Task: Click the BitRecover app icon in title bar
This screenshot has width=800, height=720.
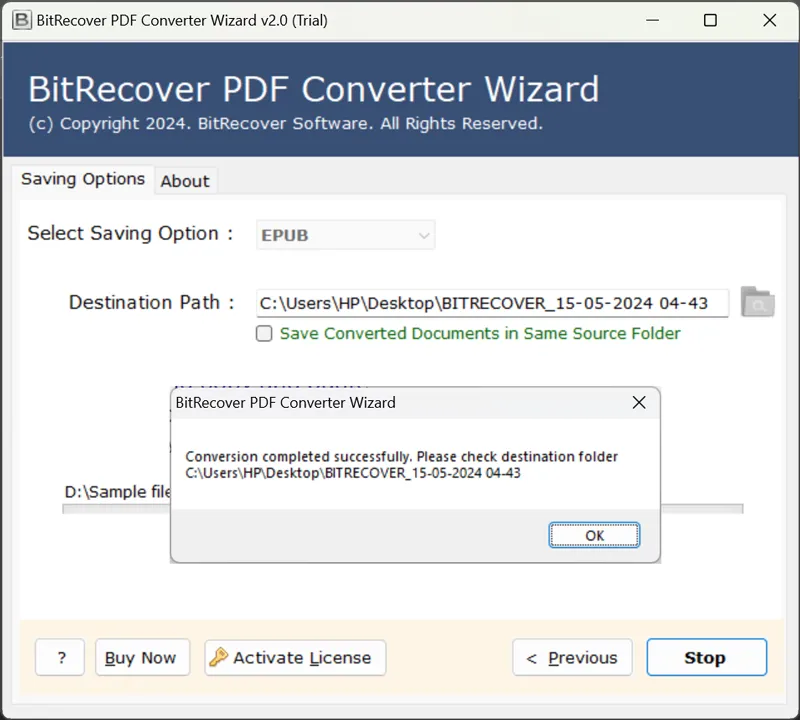Action: point(19,20)
